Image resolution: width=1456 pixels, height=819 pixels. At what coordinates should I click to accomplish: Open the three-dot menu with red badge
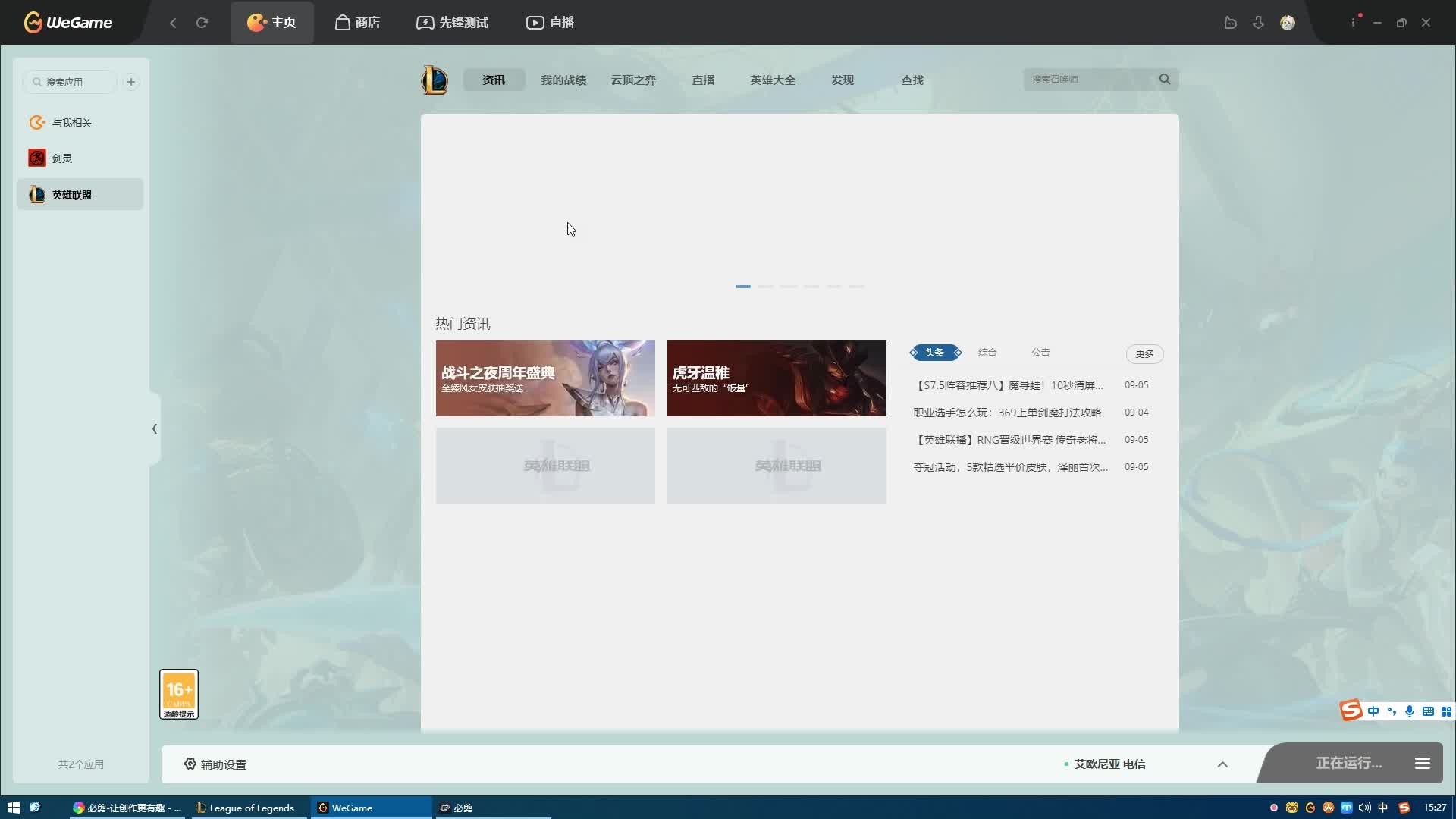click(1354, 22)
